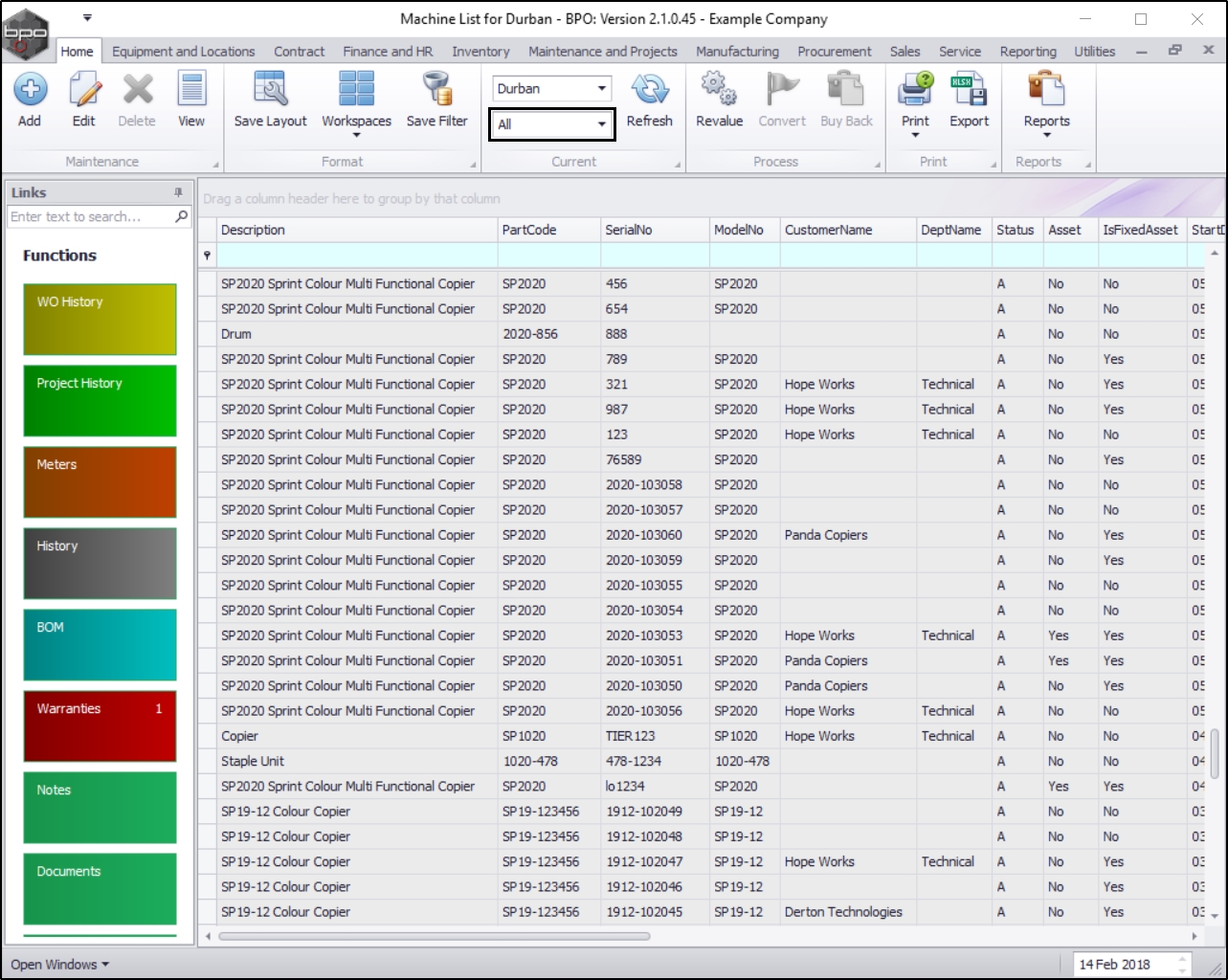Switch to the Inventory tab
Viewport: 1228px width, 980px height.
click(480, 52)
